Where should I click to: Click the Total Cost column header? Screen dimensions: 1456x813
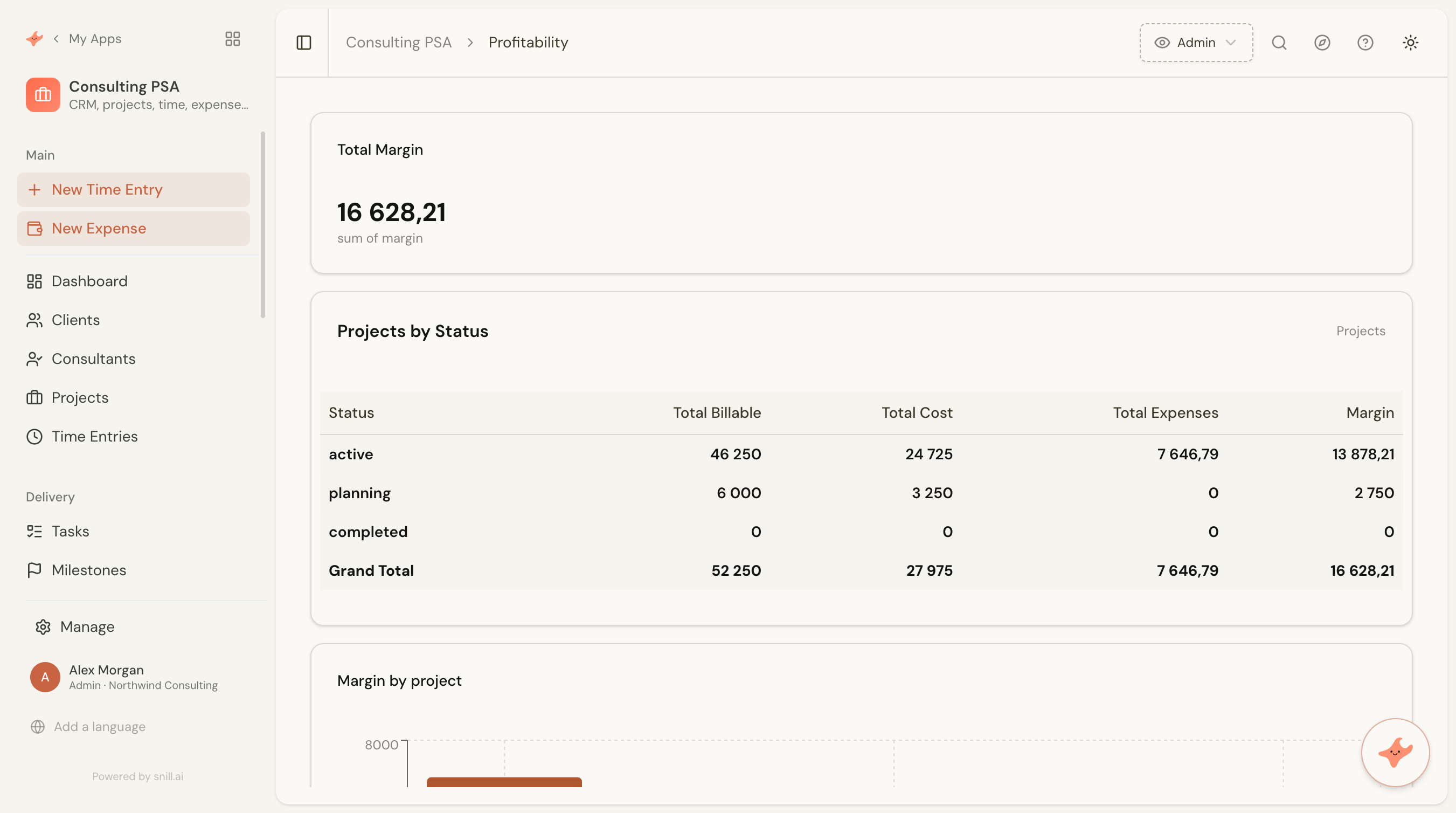point(917,413)
